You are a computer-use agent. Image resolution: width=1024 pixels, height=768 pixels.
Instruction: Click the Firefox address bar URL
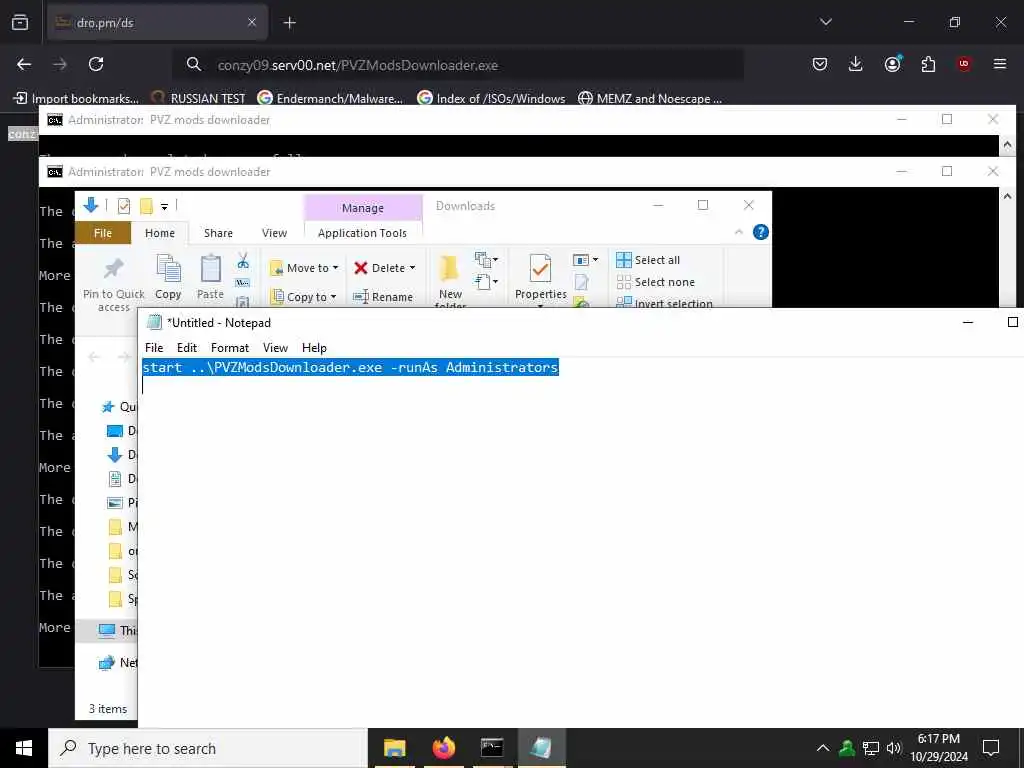click(x=357, y=65)
